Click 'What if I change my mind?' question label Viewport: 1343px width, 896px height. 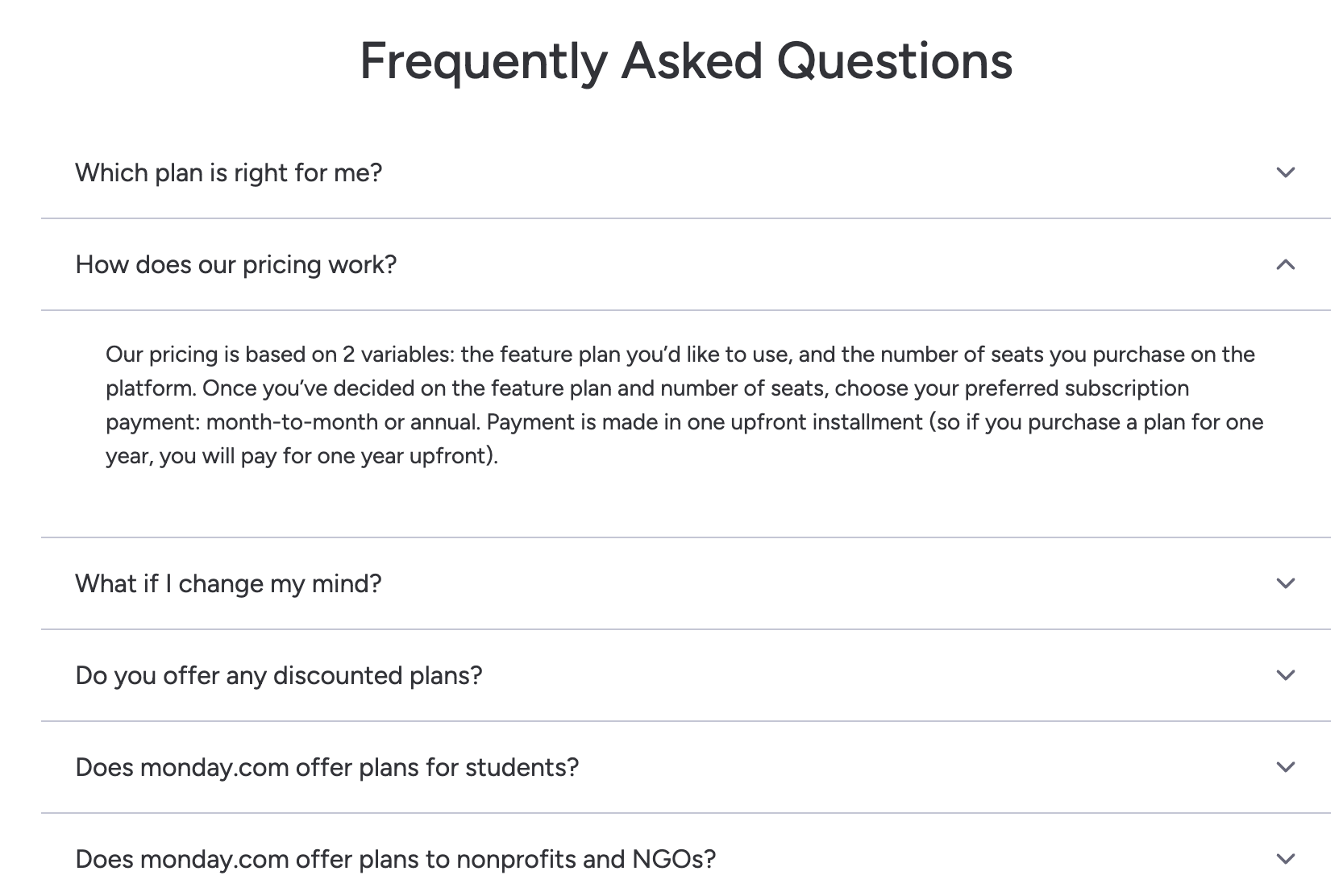pyautogui.click(x=229, y=583)
